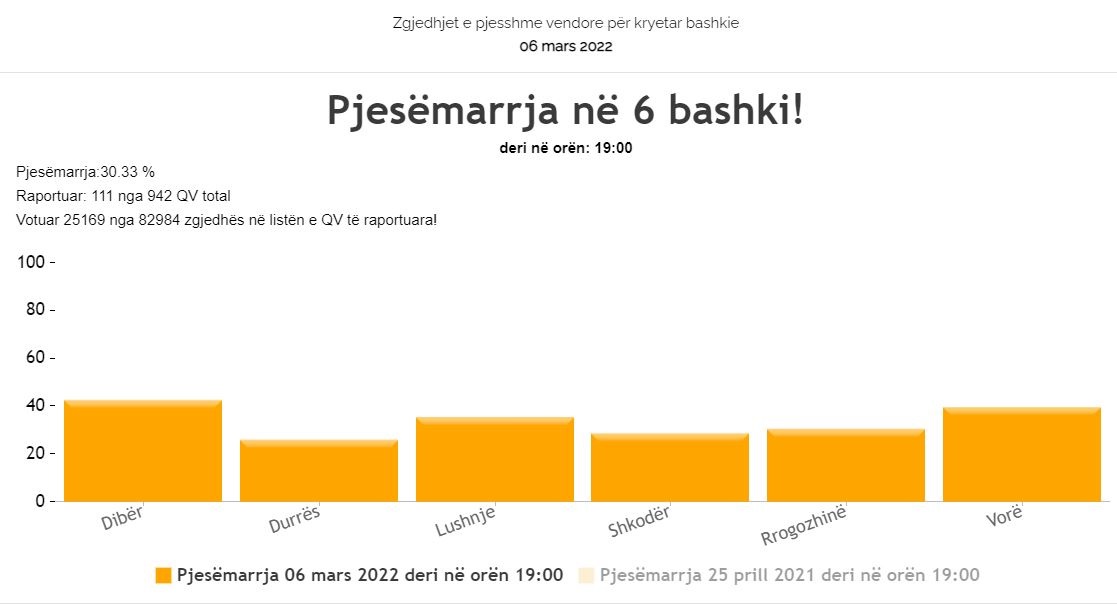Click the Vorë axis label
Image resolution: width=1117 pixels, height=604 pixels.
[x=1004, y=516]
